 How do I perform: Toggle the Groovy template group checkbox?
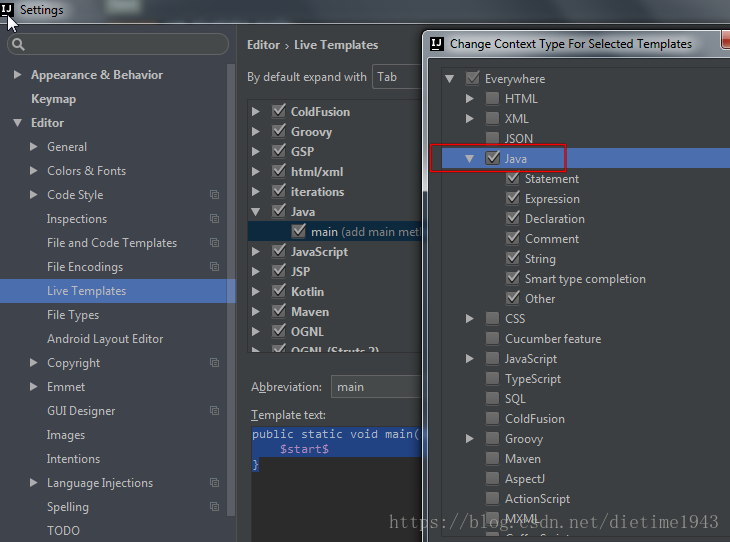tap(279, 131)
